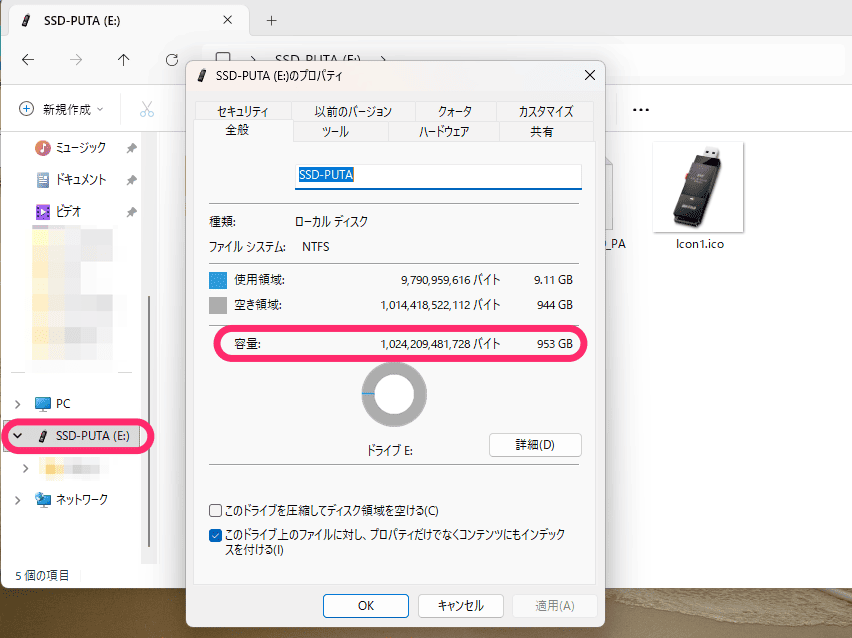Expand the ネットワーク tree node
The image size is (852, 638).
[x=16, y=499]
